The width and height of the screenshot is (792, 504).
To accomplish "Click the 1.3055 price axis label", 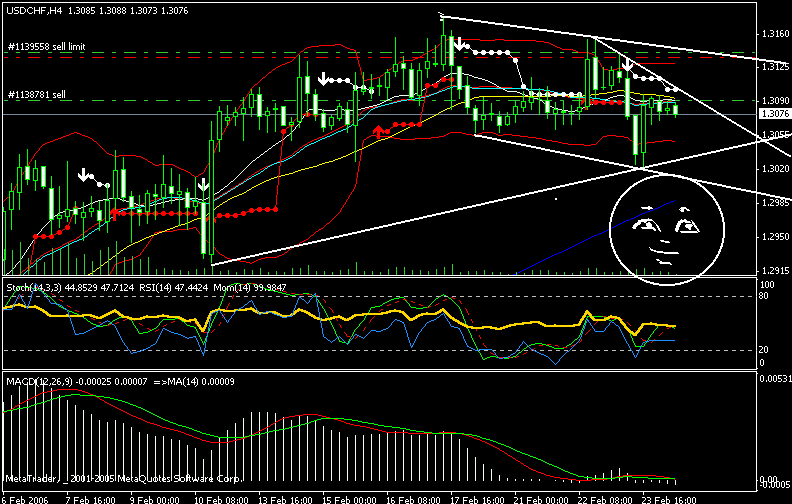I will (775, 135).
